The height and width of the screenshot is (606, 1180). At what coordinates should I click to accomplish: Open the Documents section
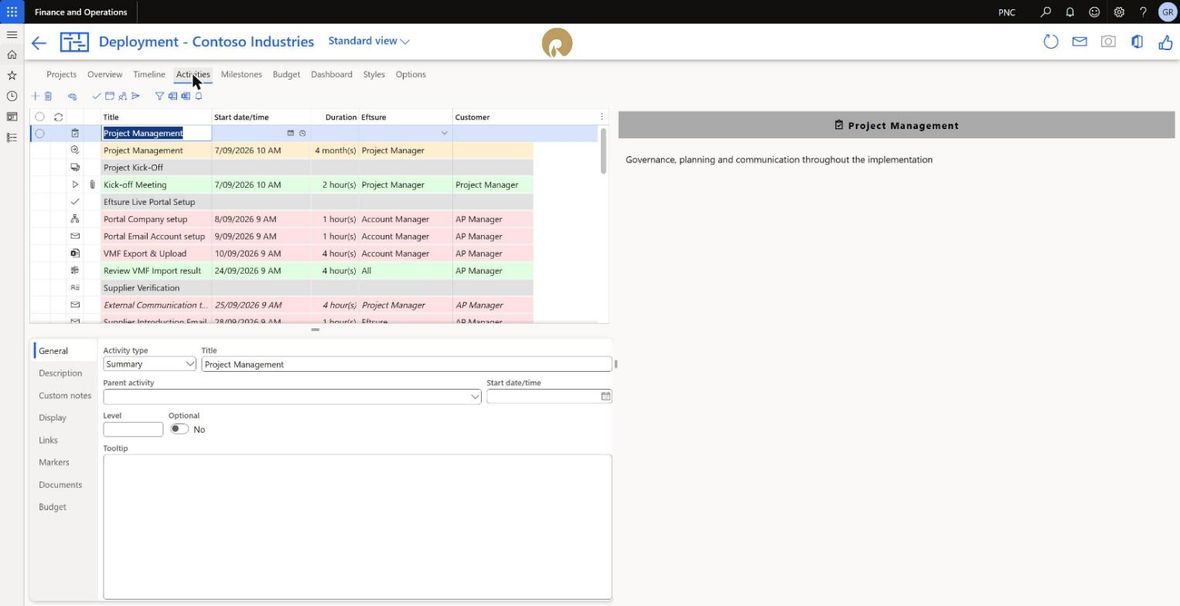pyautogui.click(x=60, y=485)
